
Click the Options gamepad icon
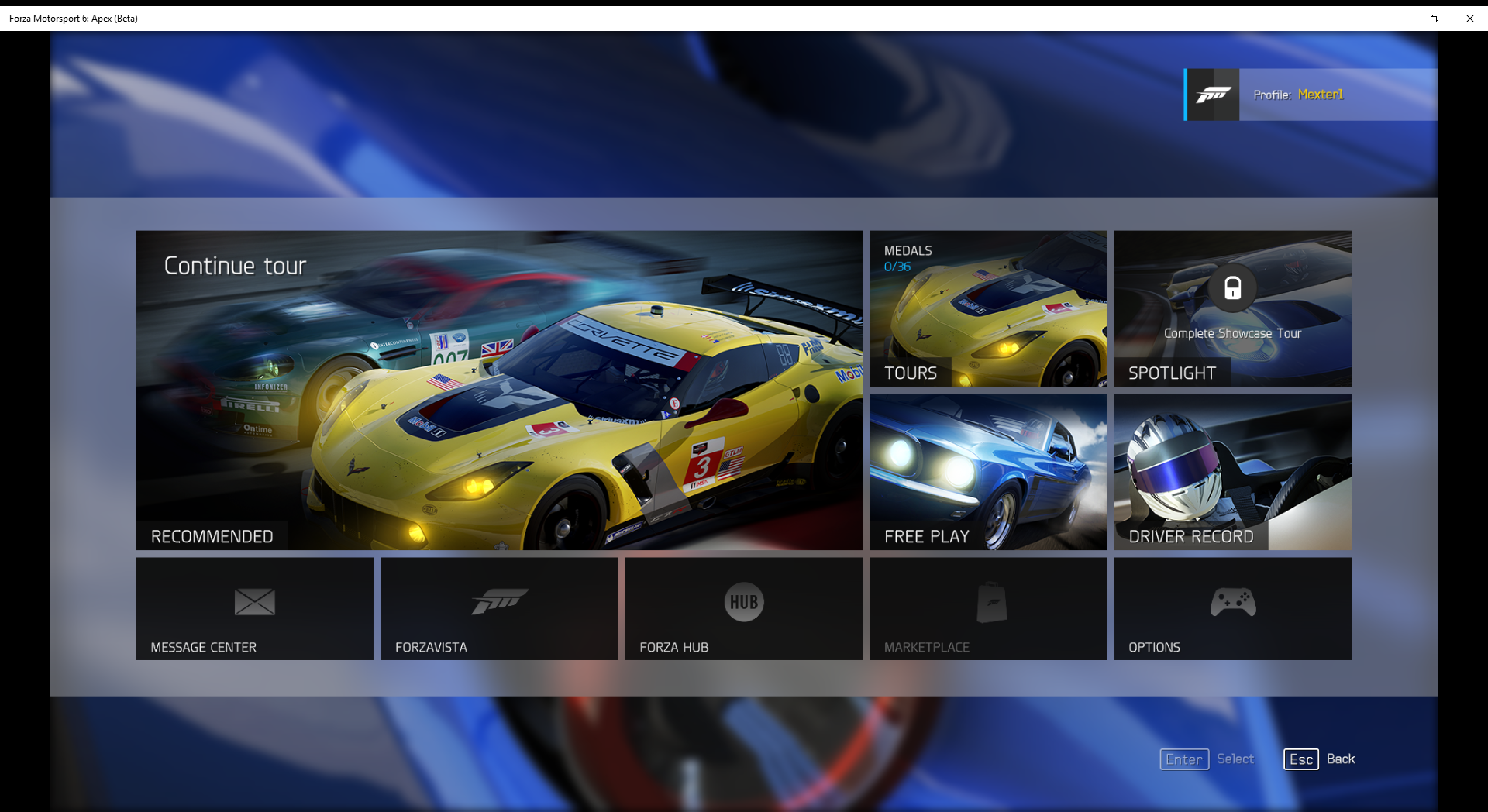[x=1233, y=602]
